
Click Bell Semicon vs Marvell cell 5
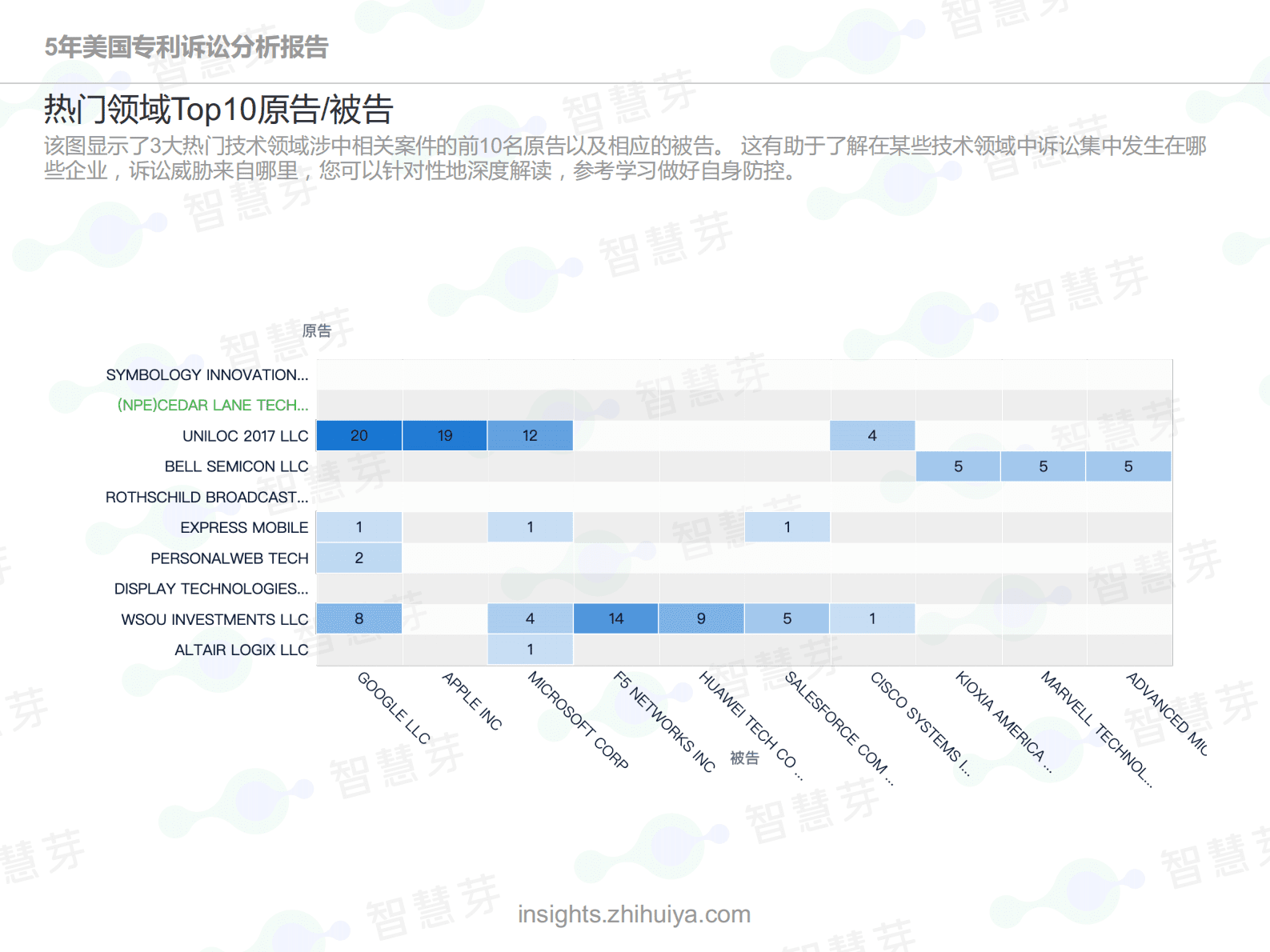coord(1044,466)
